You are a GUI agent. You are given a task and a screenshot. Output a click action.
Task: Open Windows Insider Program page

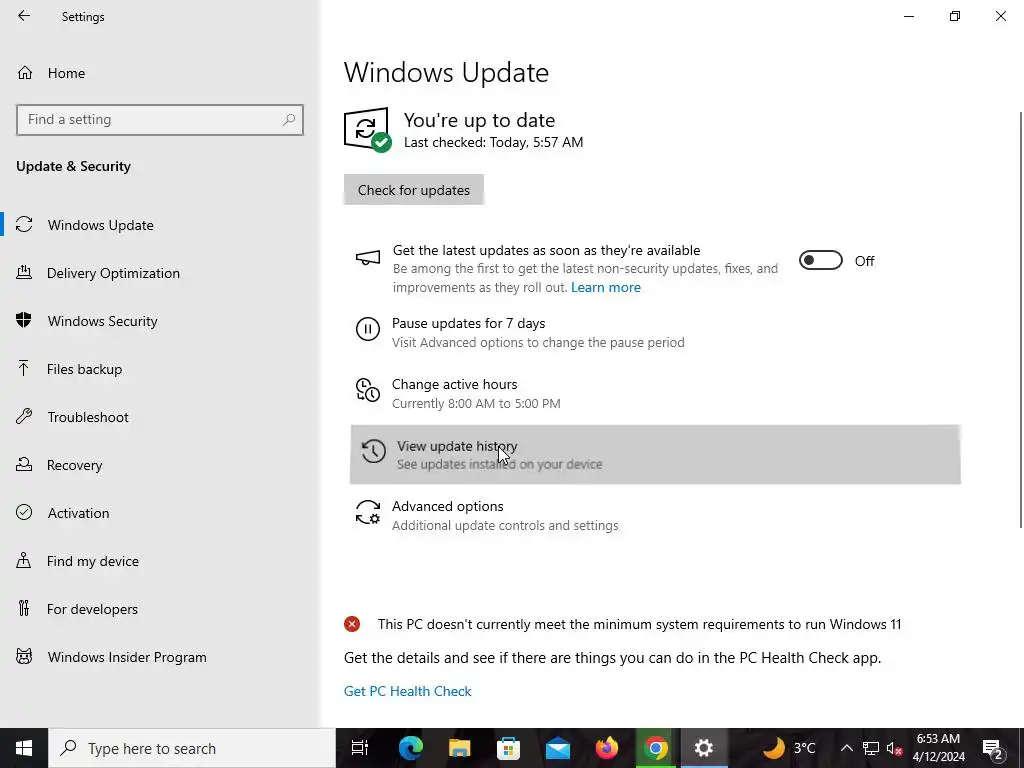(x=127, y=657)
